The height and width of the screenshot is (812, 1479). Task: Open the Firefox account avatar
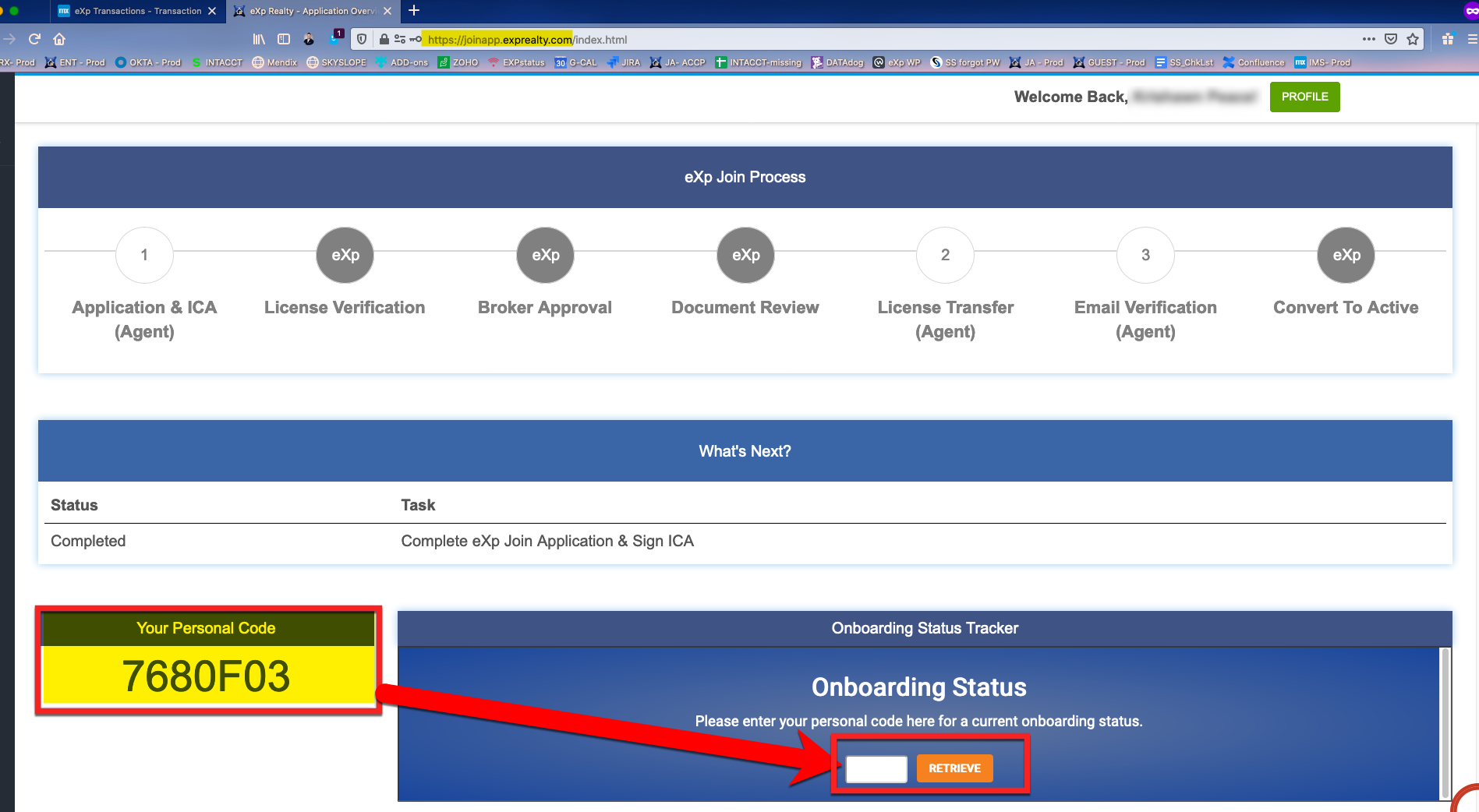click(309, 39)
